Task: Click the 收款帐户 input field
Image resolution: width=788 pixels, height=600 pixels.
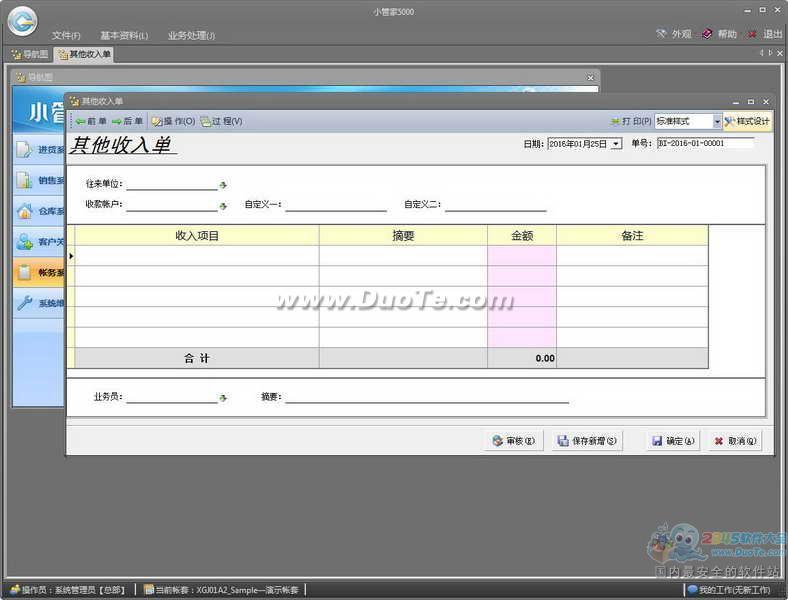Action: 172,205
